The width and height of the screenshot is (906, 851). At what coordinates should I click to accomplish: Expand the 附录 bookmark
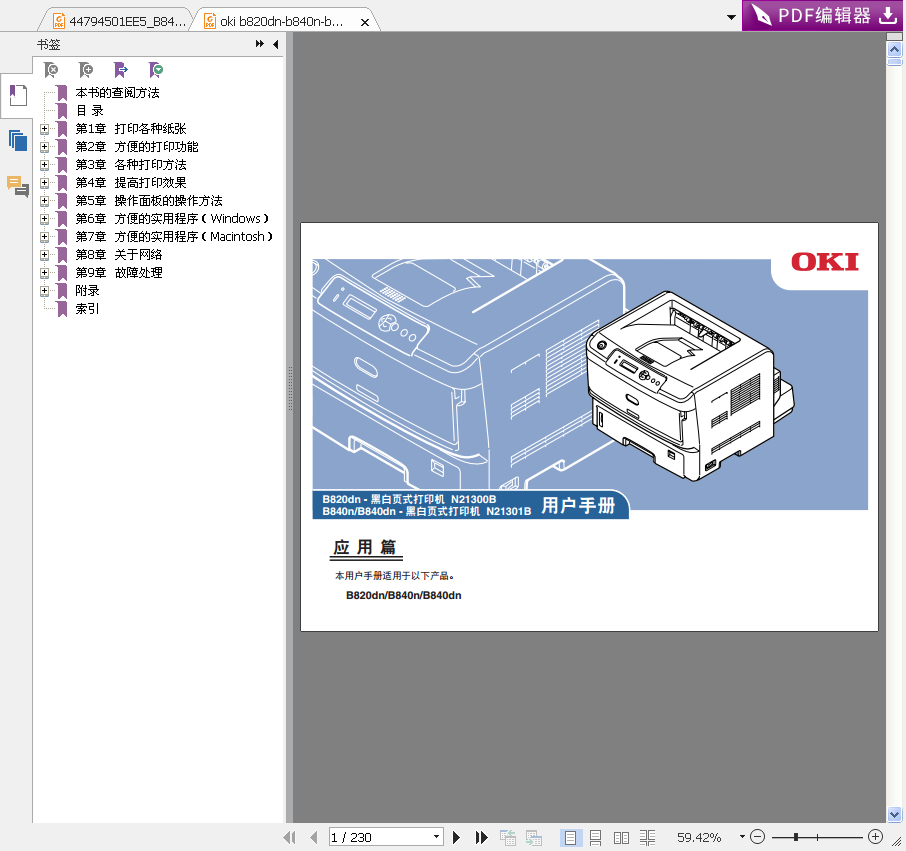pos(44,291)
